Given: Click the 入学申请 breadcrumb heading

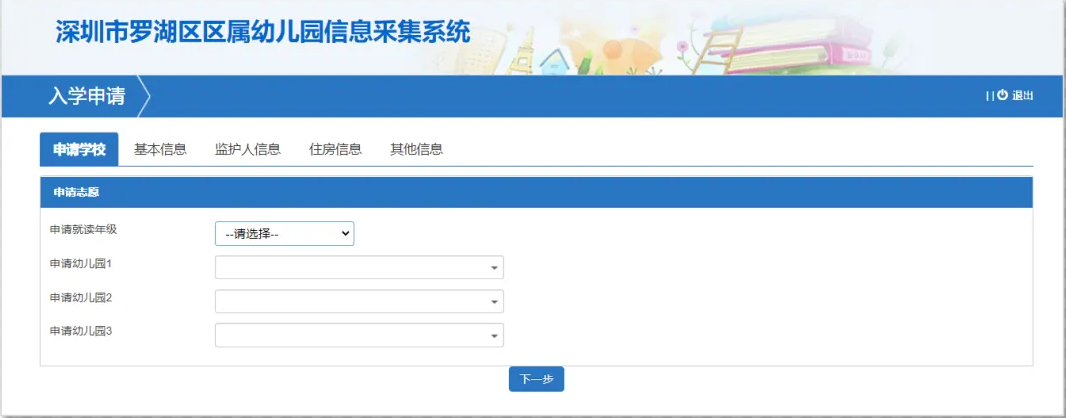Looking at the screenshot, I should pos(86,97).
